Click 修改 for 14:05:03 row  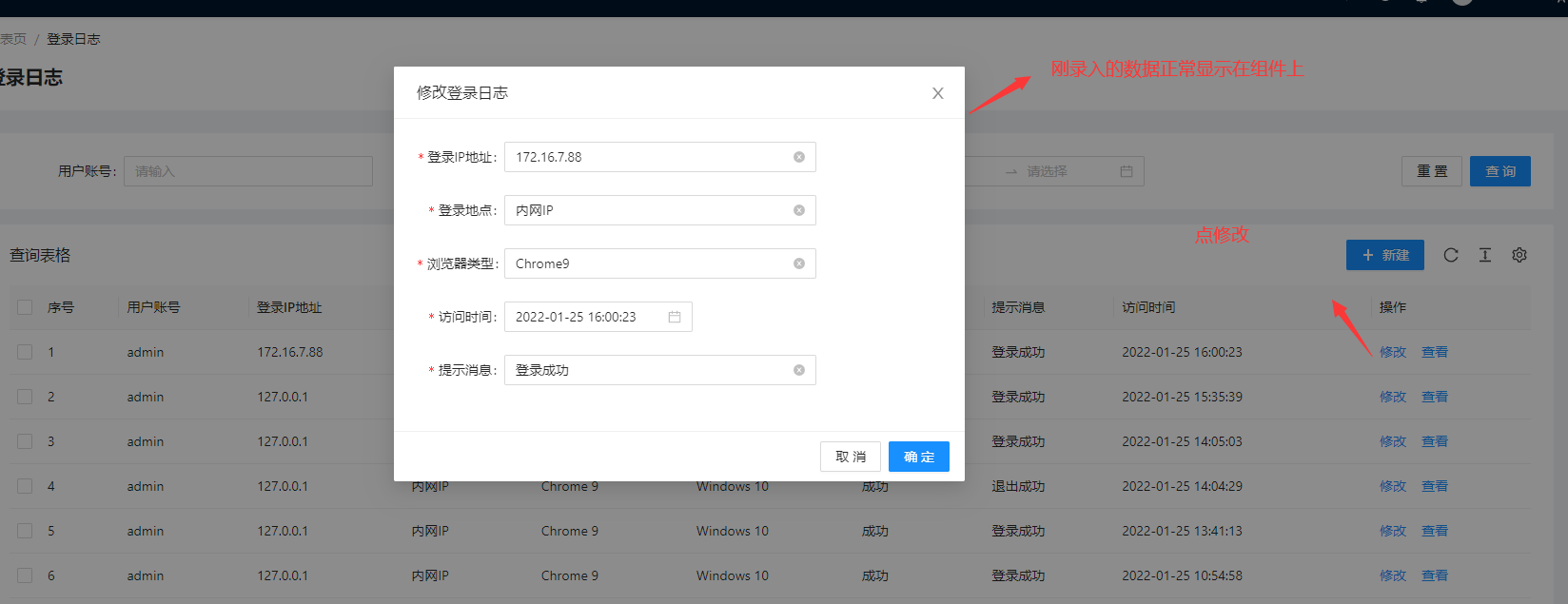[1393, 441]
